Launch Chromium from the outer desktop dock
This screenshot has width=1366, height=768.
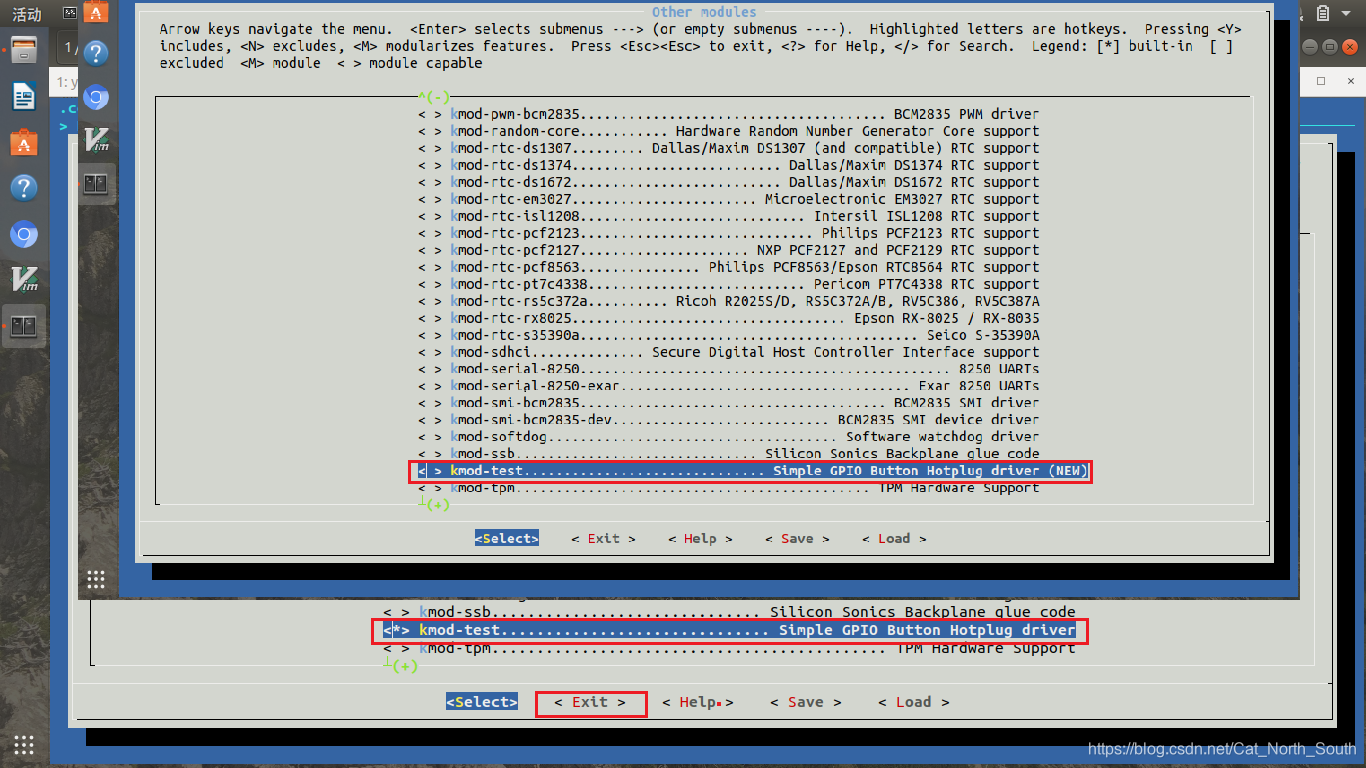click(24, 234)
